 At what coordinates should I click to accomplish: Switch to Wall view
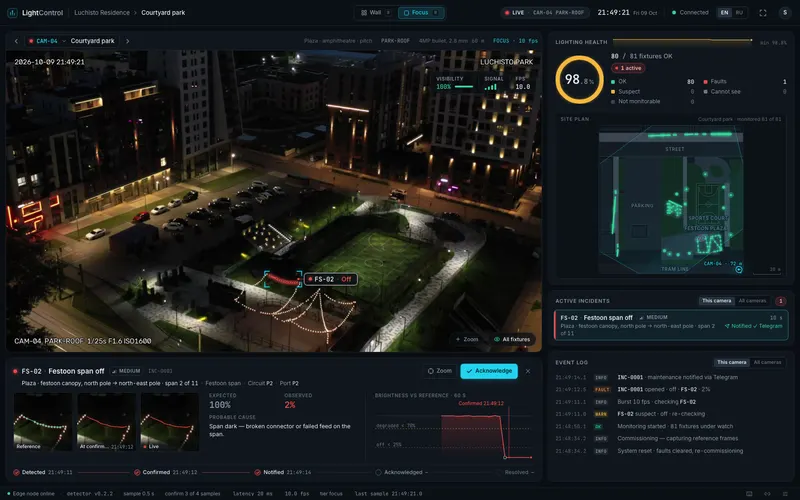pos(376,13)
